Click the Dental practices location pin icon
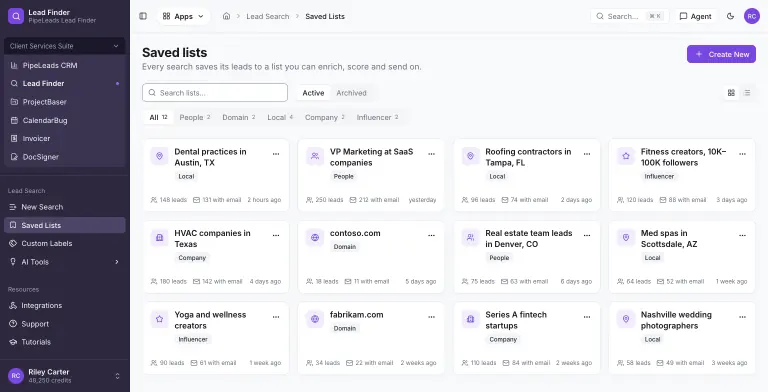This screenshot has height=392, width=768. coord(159,156)
